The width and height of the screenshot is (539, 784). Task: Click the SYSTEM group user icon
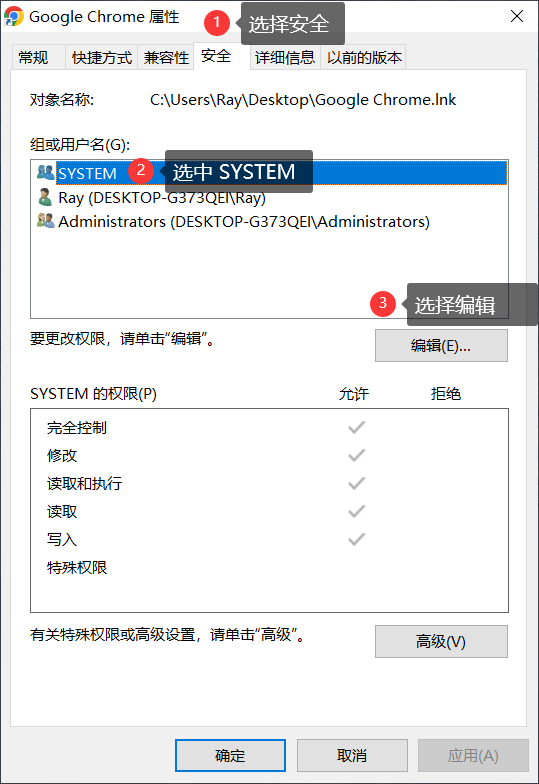click(x=46, y=173)
